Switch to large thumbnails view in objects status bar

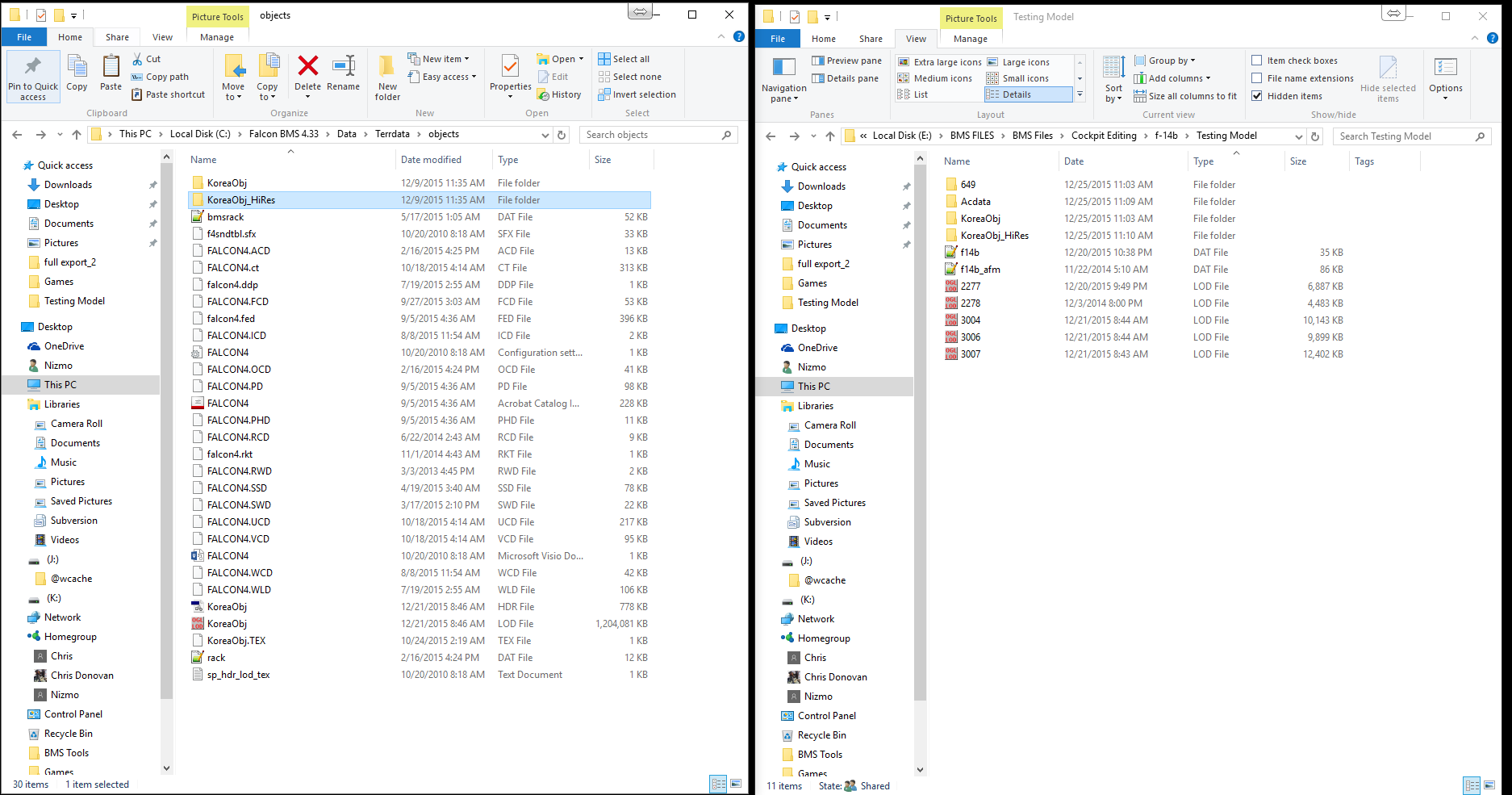(x=736, y=784)
